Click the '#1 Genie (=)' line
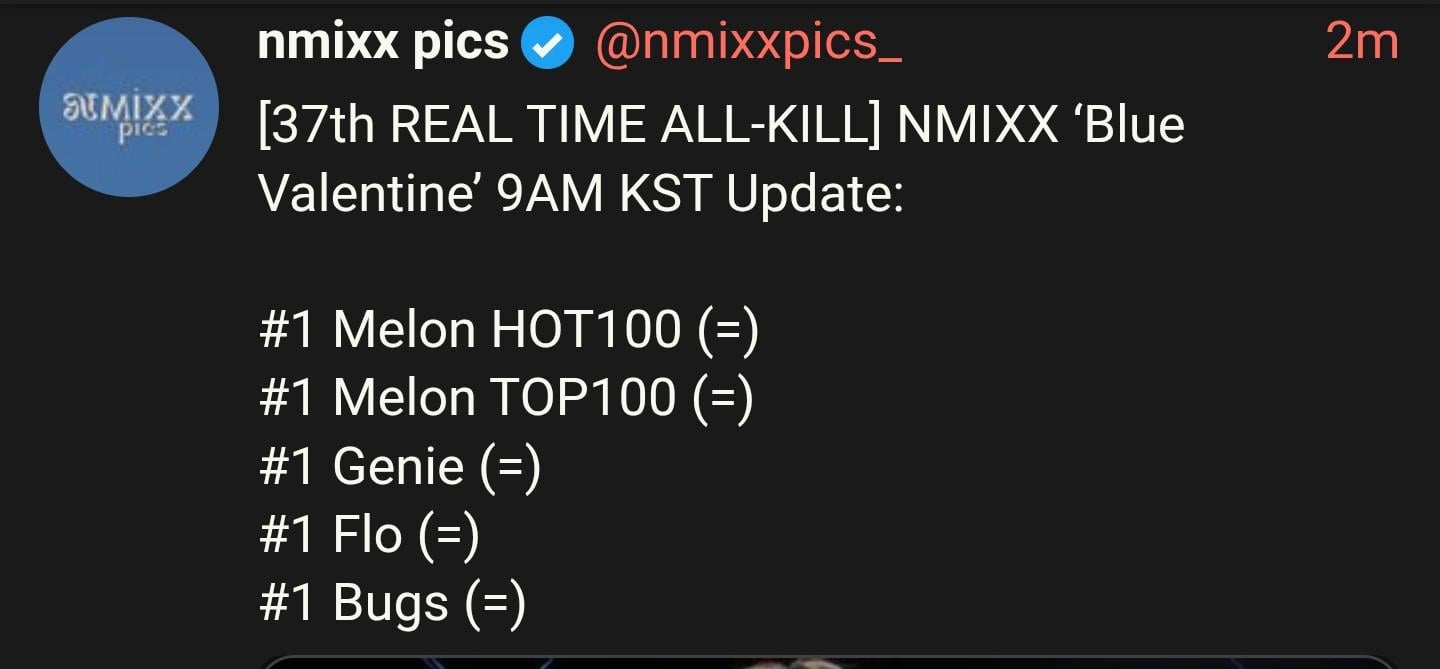This screenshot has height=669, width=1440. point(399,467)
